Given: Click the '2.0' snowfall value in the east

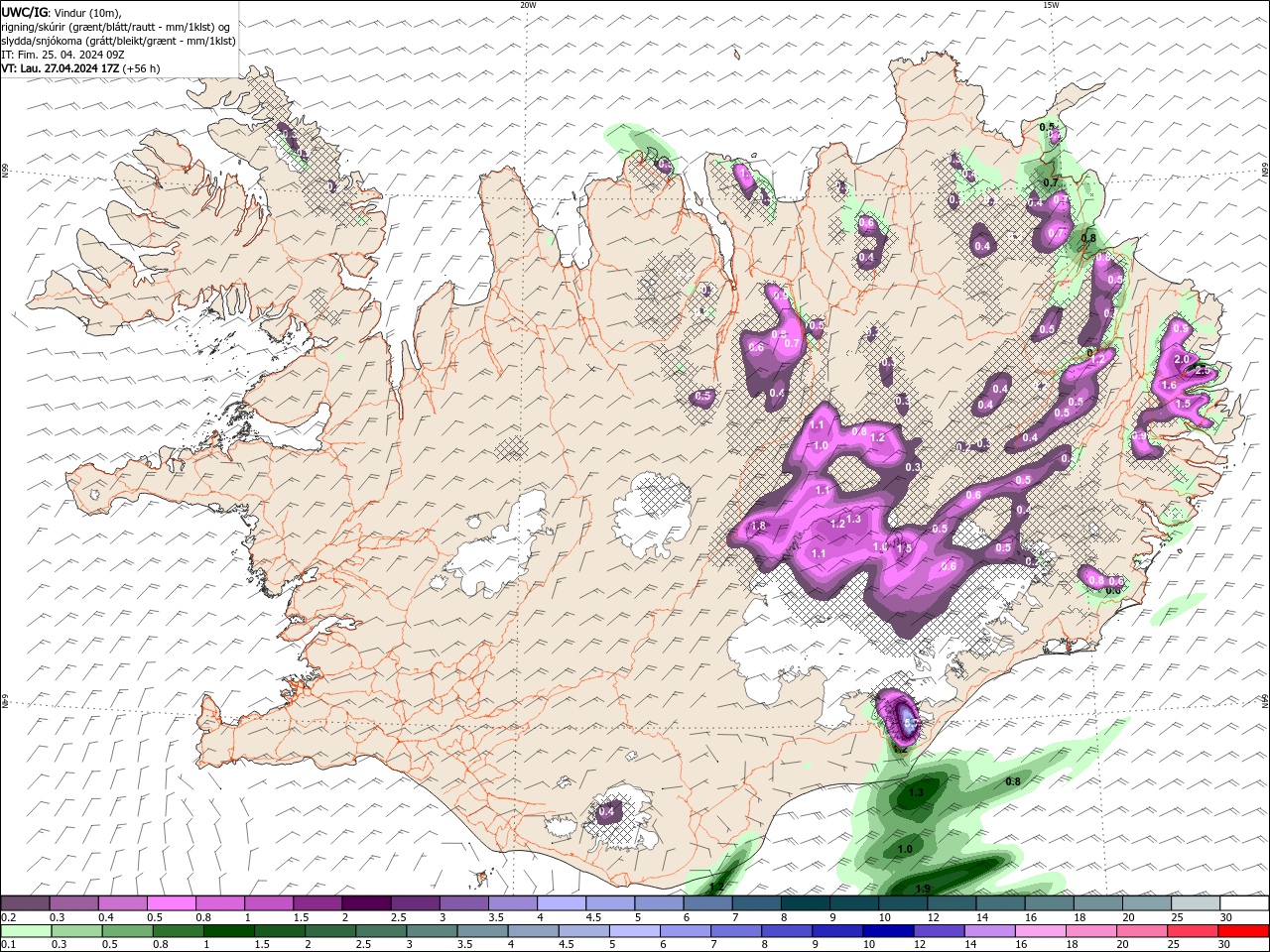Looking at the screenshot, I should [1182, 359].
